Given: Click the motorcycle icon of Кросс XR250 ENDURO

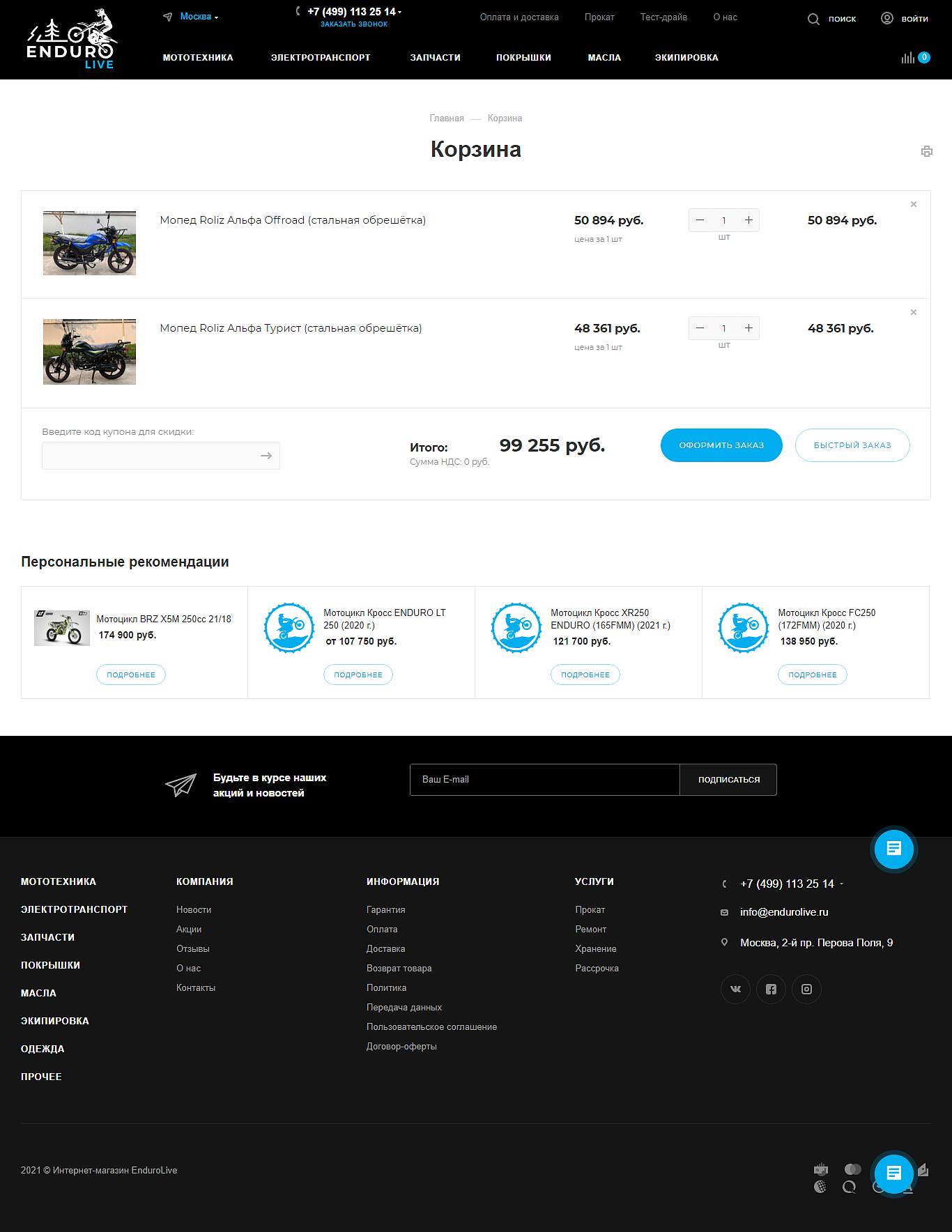Looking at the screenshot, I should click(516, 627).
